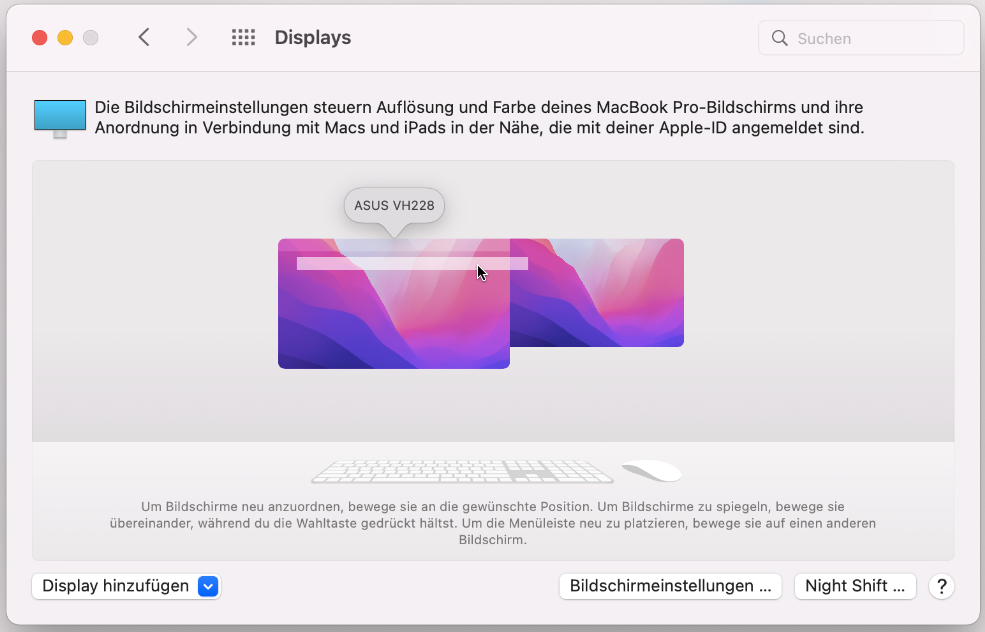This screenshot has width=985, height=632.
Task: Open Bildschirmeinstellungen settings
Action: coord(670,586)
